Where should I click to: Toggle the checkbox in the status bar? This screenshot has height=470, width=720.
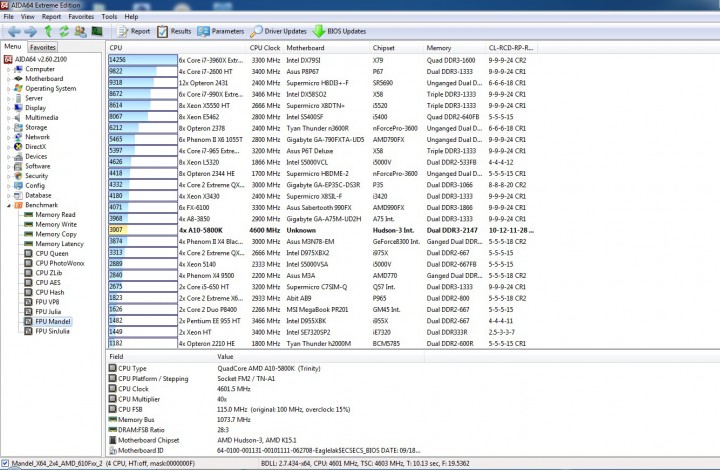coord(5,463)
